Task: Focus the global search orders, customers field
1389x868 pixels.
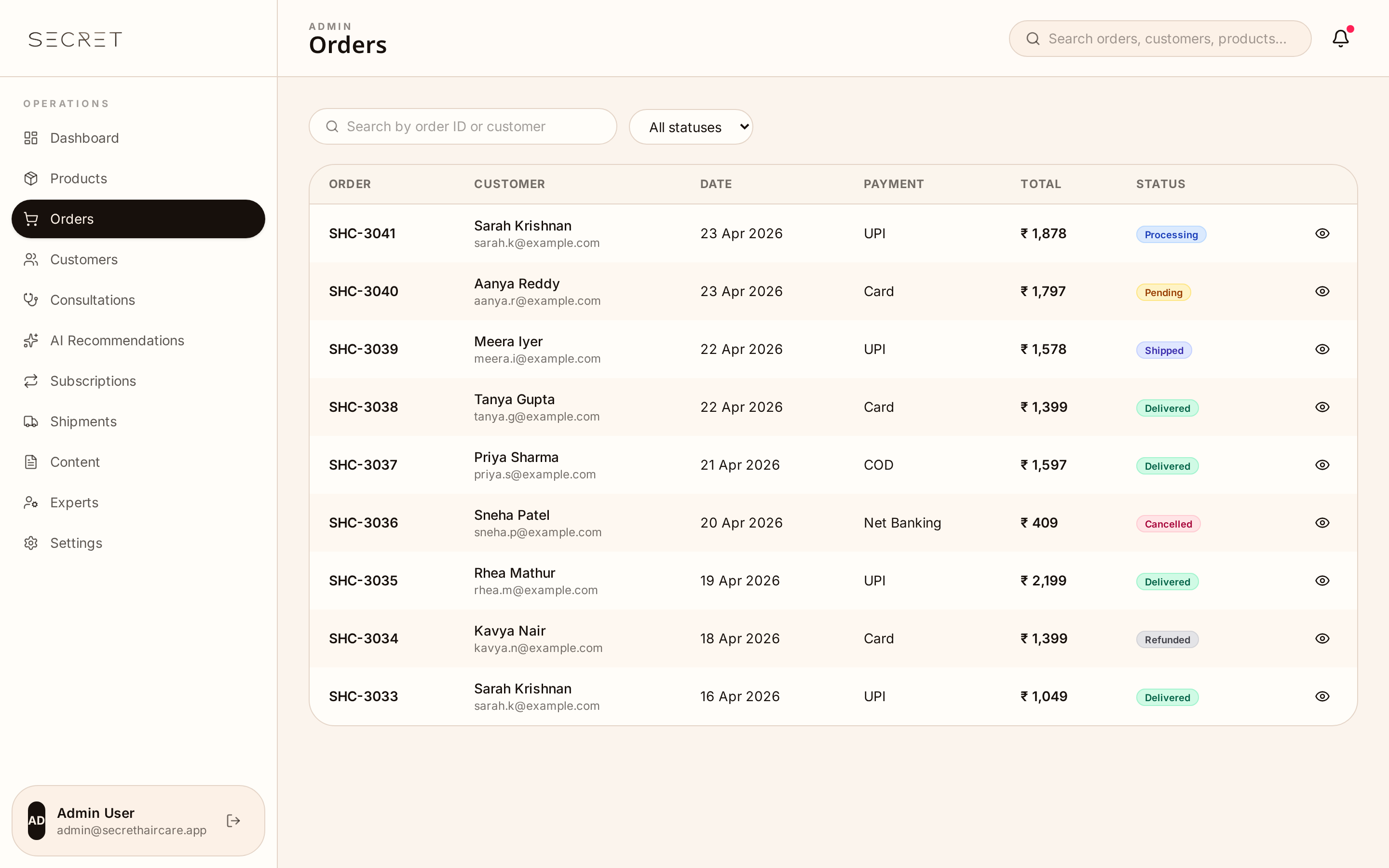Action: [x=1160, y=39]
